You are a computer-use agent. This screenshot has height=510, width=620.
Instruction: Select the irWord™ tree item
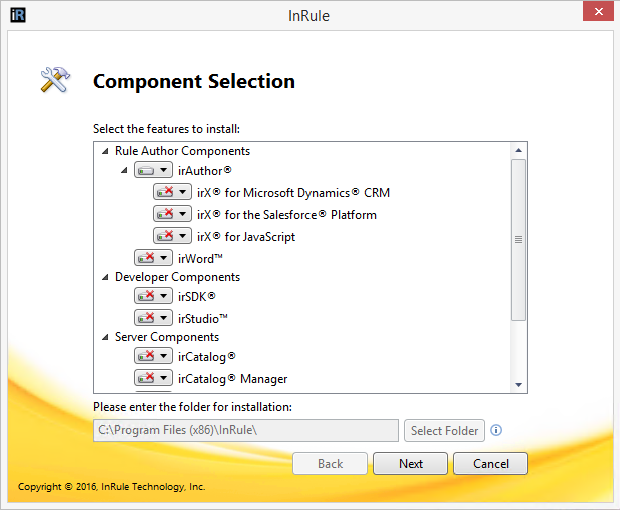click(200, 259)
